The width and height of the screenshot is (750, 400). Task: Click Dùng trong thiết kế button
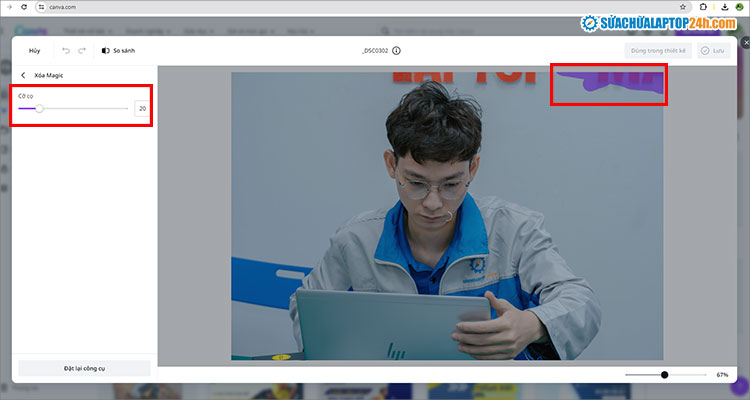tap(657, 50)
